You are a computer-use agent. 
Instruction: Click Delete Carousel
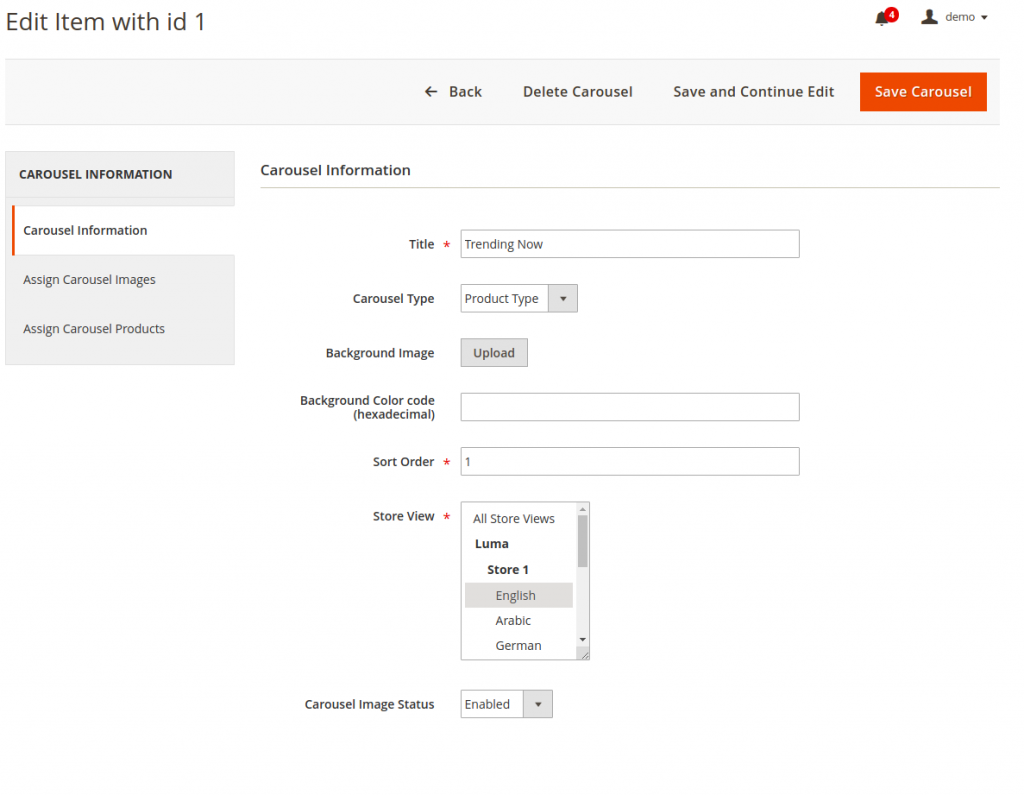tap(577, 91)
